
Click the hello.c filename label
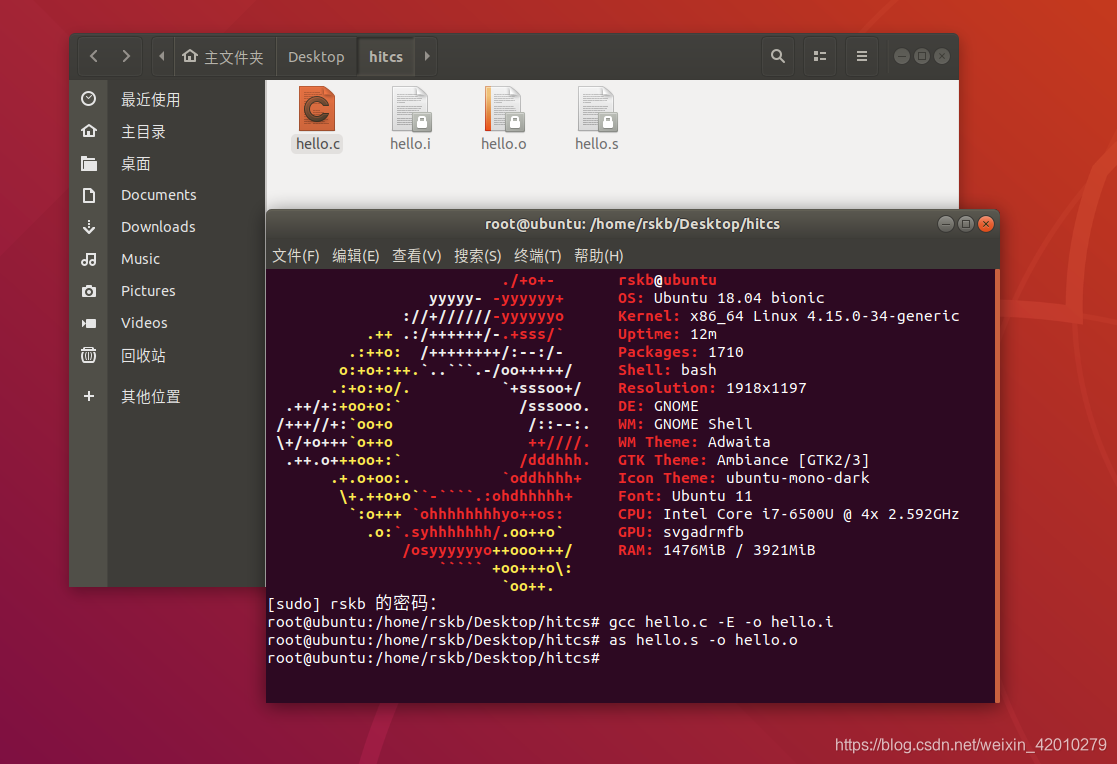click(318, 144)
